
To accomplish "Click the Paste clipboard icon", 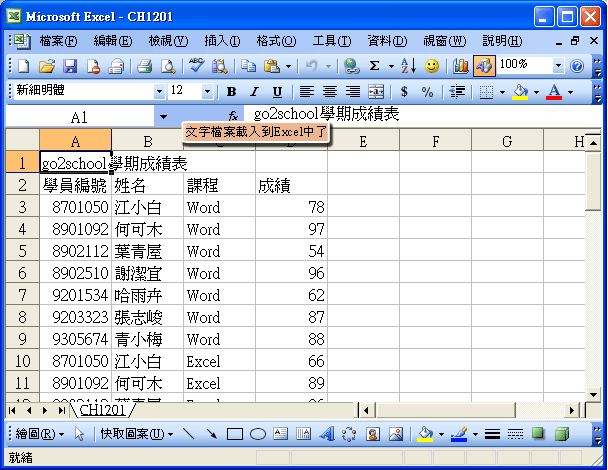I will pyautogui.click(x=272, y=66).
